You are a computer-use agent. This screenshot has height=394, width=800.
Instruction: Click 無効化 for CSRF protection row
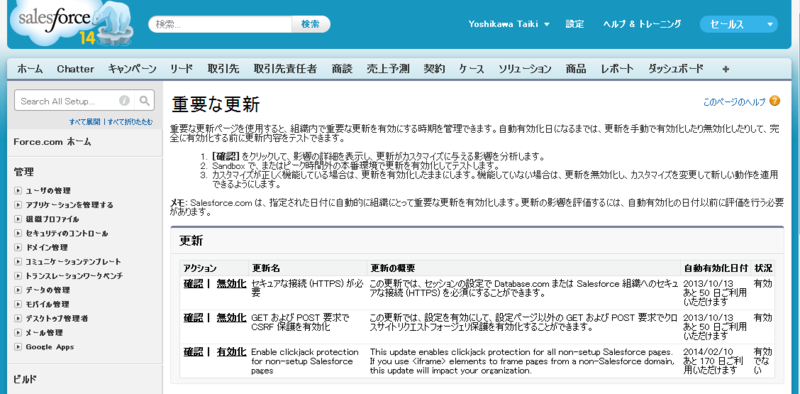231,318
